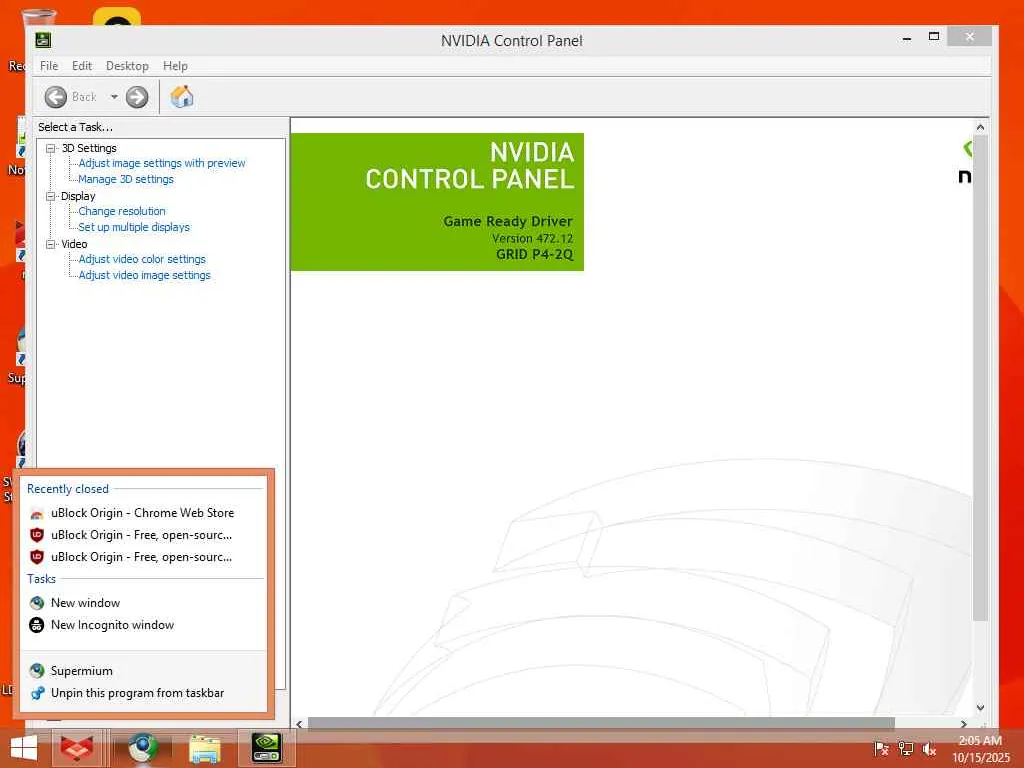Click the Version 472.12 text
1024x768 pixels.
point(532,238)
